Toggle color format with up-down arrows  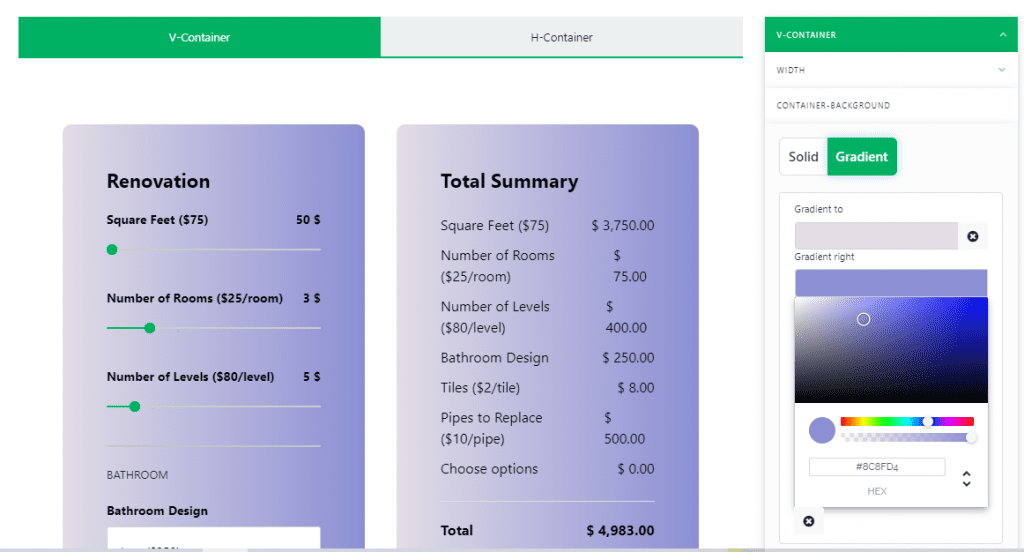click(x=966, y=479)
